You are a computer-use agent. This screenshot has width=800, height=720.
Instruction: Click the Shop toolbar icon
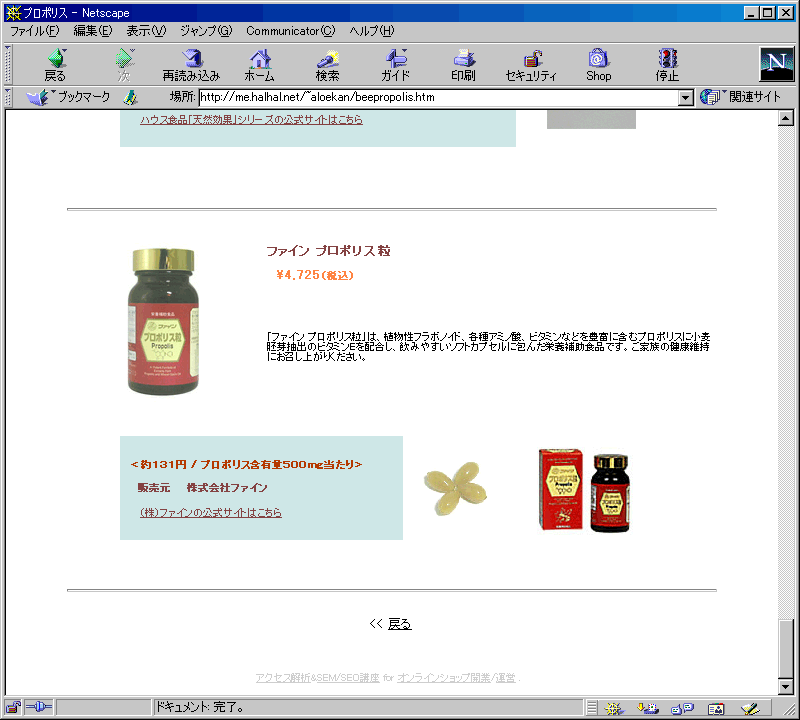[x=598, y=65]
